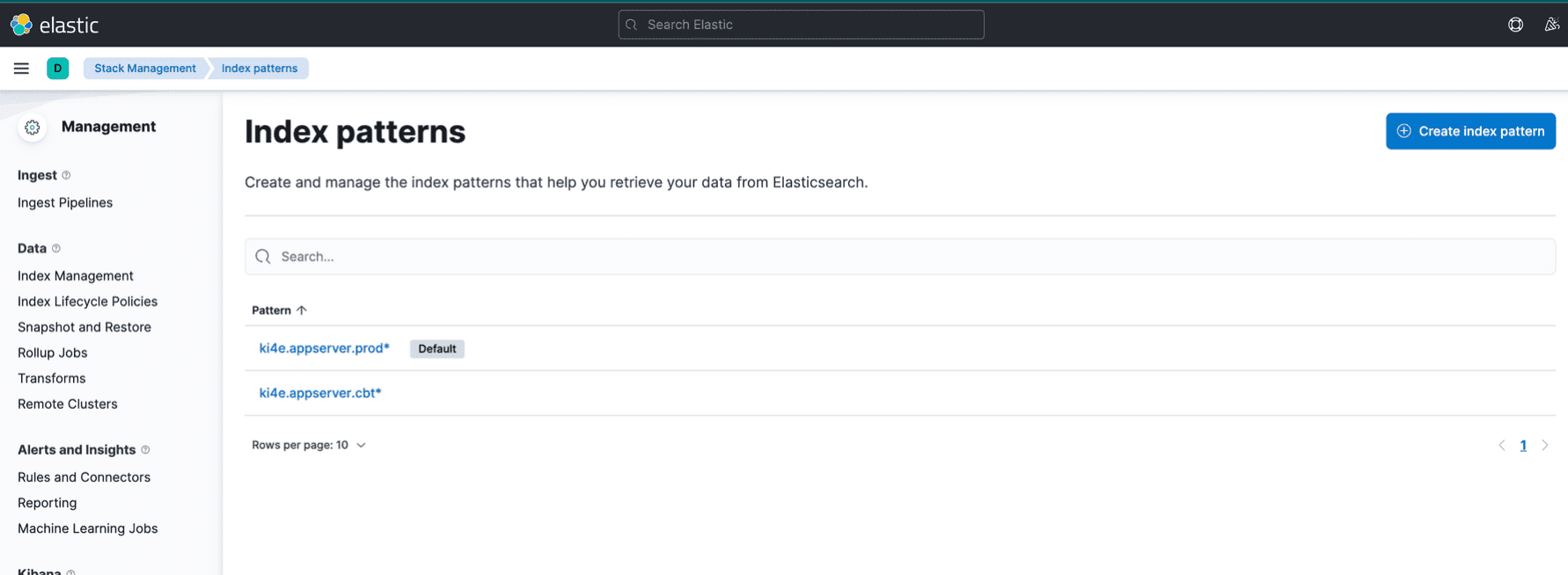Image resolution: width=1568 pixels, height=575 pixels.
Task: Open the newsfeed icon in header
Action: pyautogui.click(x=1551, y=25)
